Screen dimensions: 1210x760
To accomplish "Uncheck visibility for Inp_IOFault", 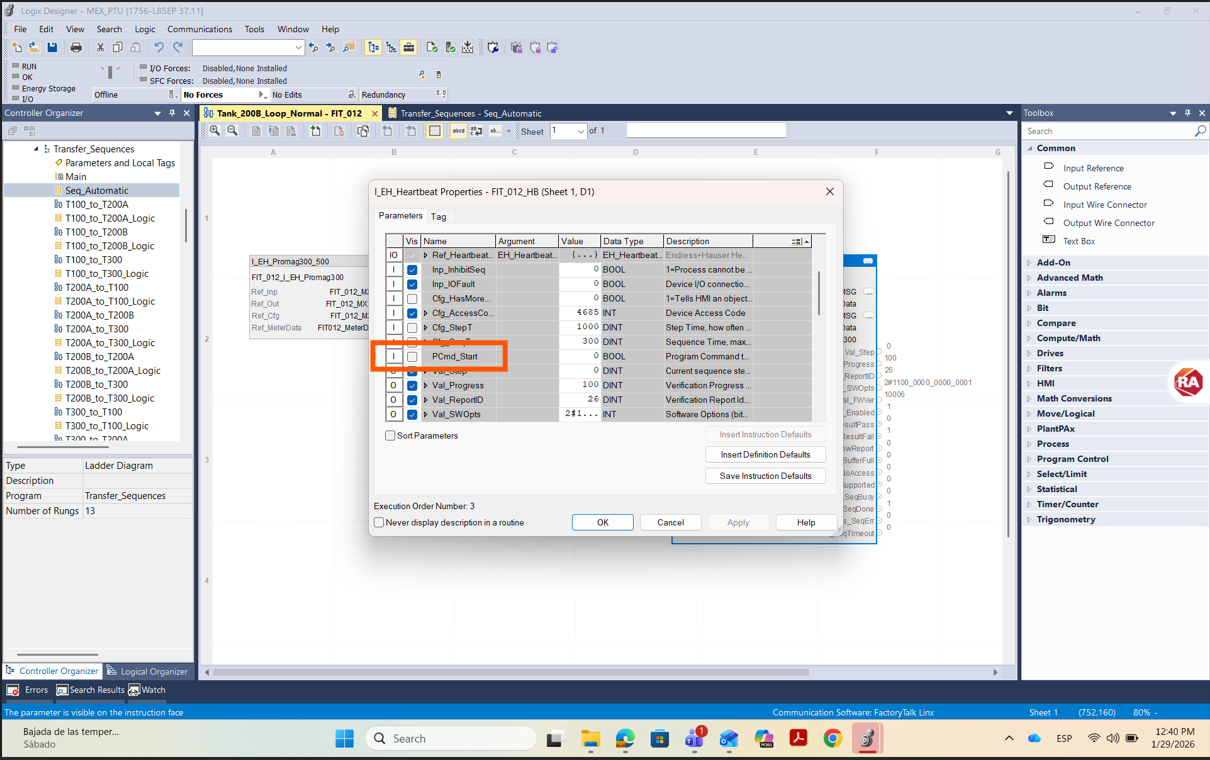I will (412, 284).
